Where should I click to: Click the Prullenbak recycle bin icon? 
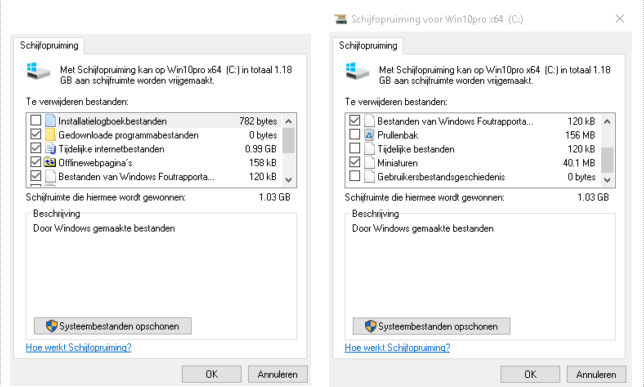(x=369, y=135)
